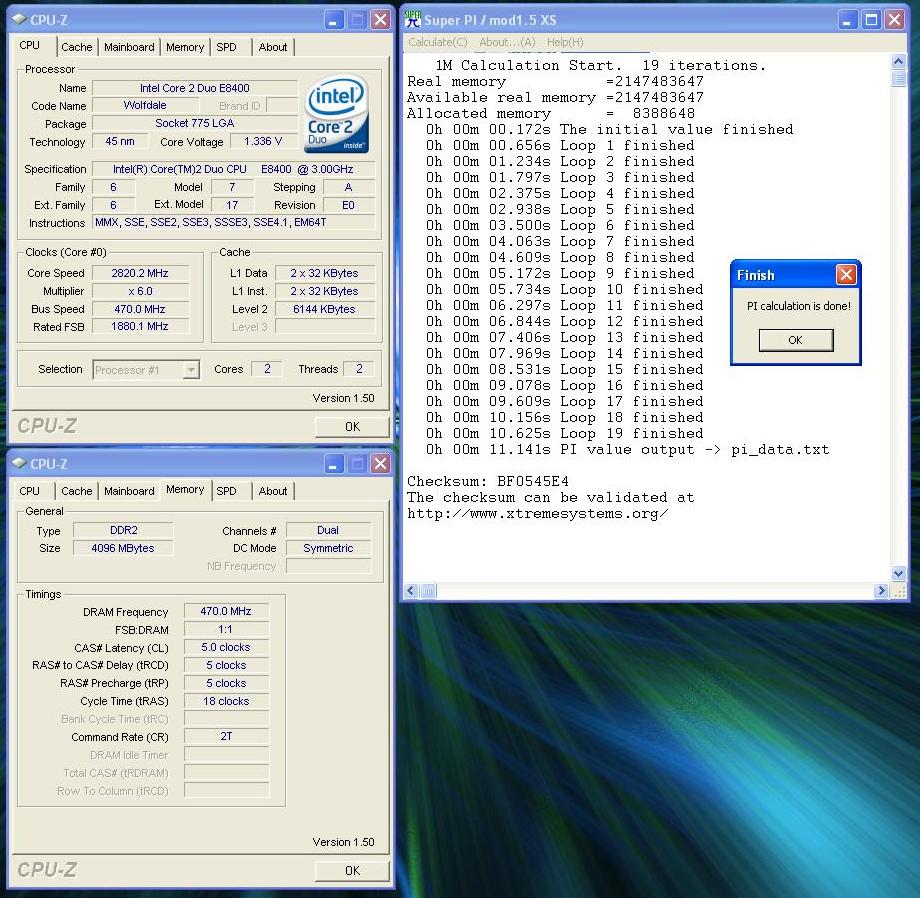Click the Rated FSB 1880.1 MHz value
This screenshot has height=898, width=920.
pyautogui.click(x=140, y=327)
